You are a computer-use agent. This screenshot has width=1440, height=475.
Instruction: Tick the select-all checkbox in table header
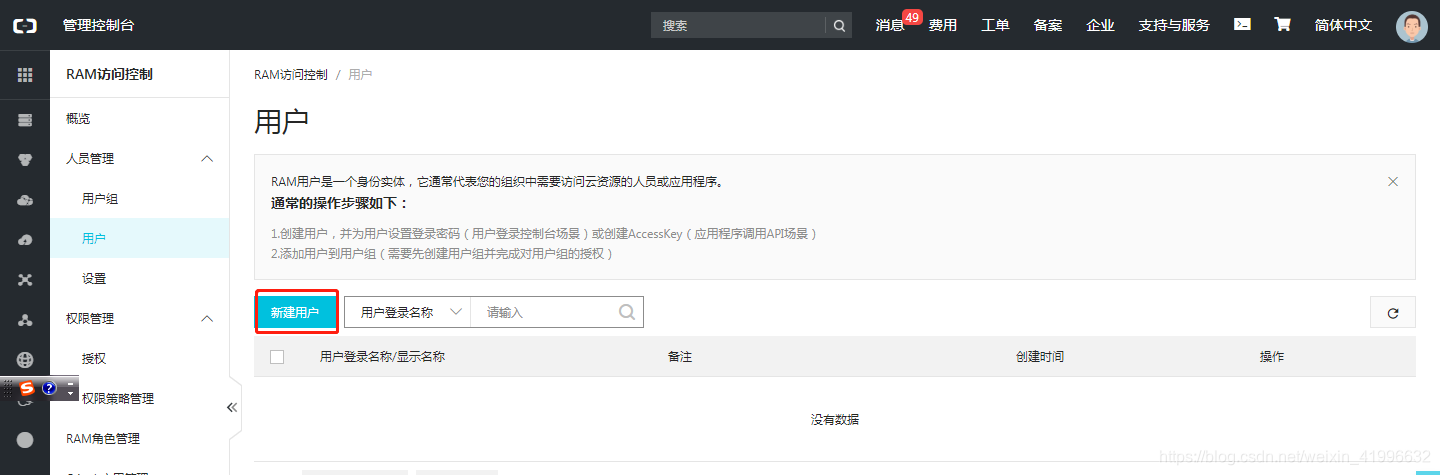[277, 356]
